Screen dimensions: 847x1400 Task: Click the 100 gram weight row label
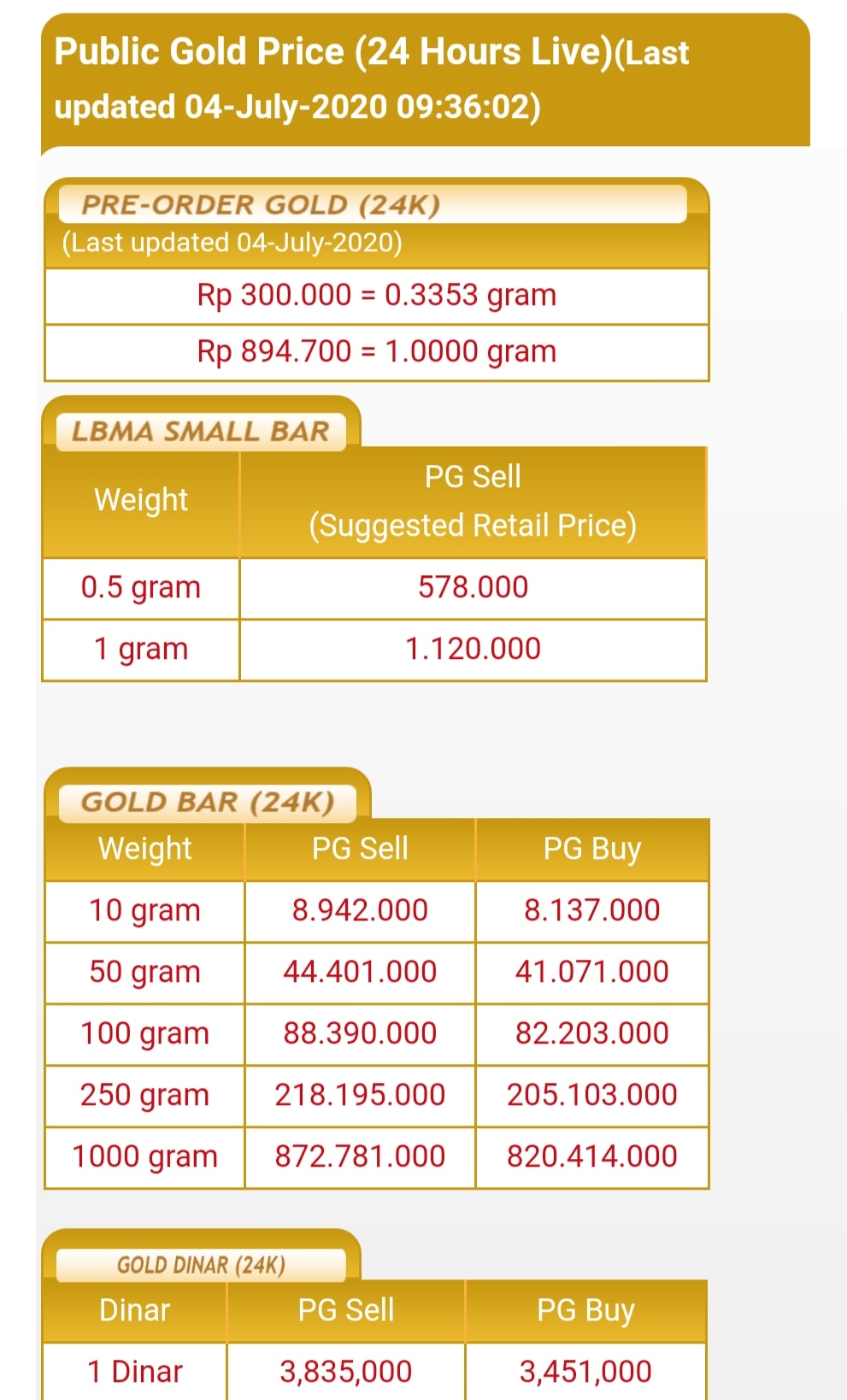pyautogui.click(x=144, y=1034)
